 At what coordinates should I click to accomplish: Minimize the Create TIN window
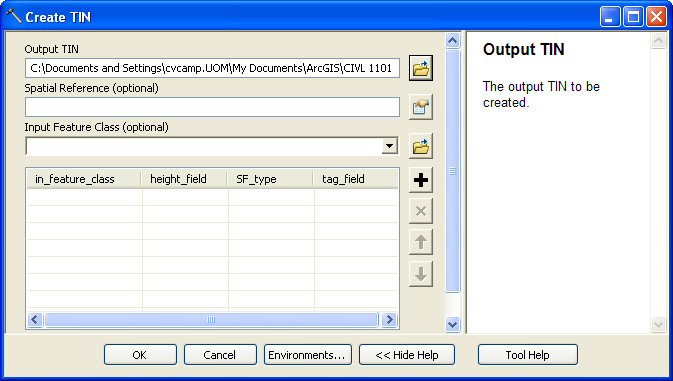(610, 17)
